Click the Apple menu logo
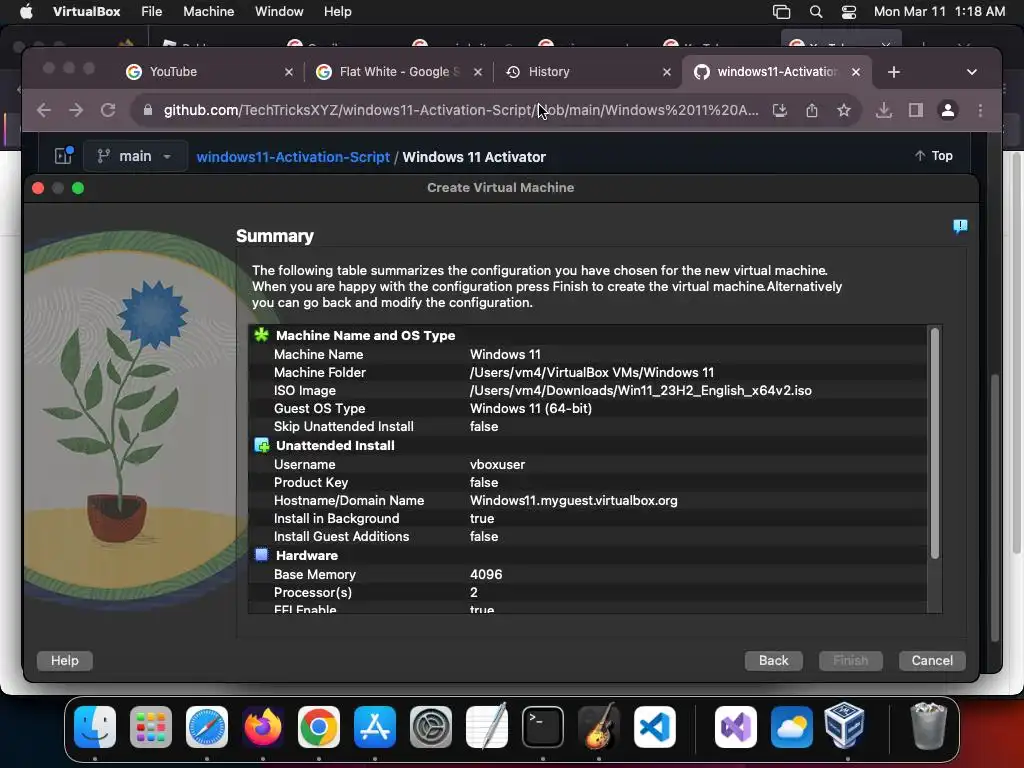Viewport: 1024px width, 768px height. pos(26,12)
